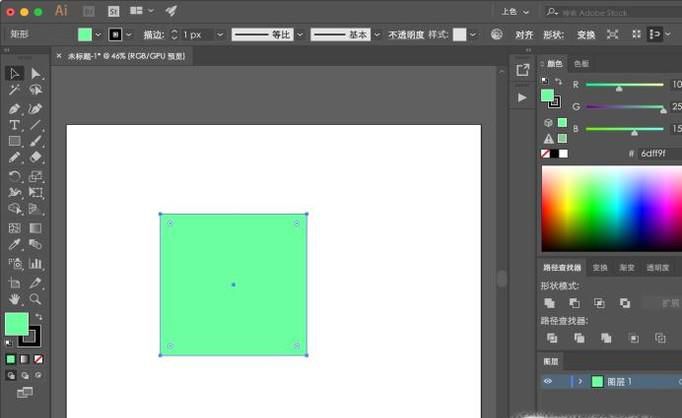Set fill to None in the toolbox
The width and height of the screenshot is (682, 418).
click(38, 358)
